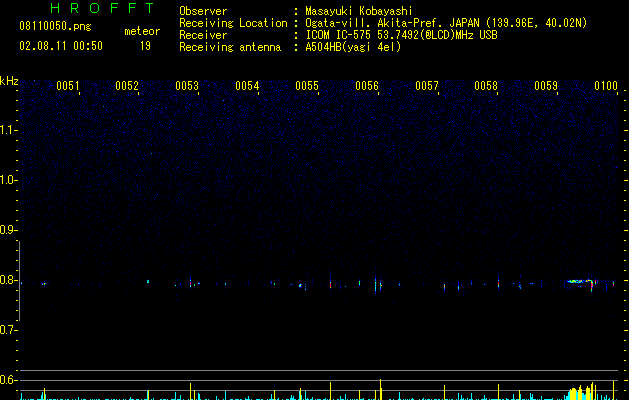629x400 pixels.
Task: Click time marker 0059
Action: (x=546, y=86)
